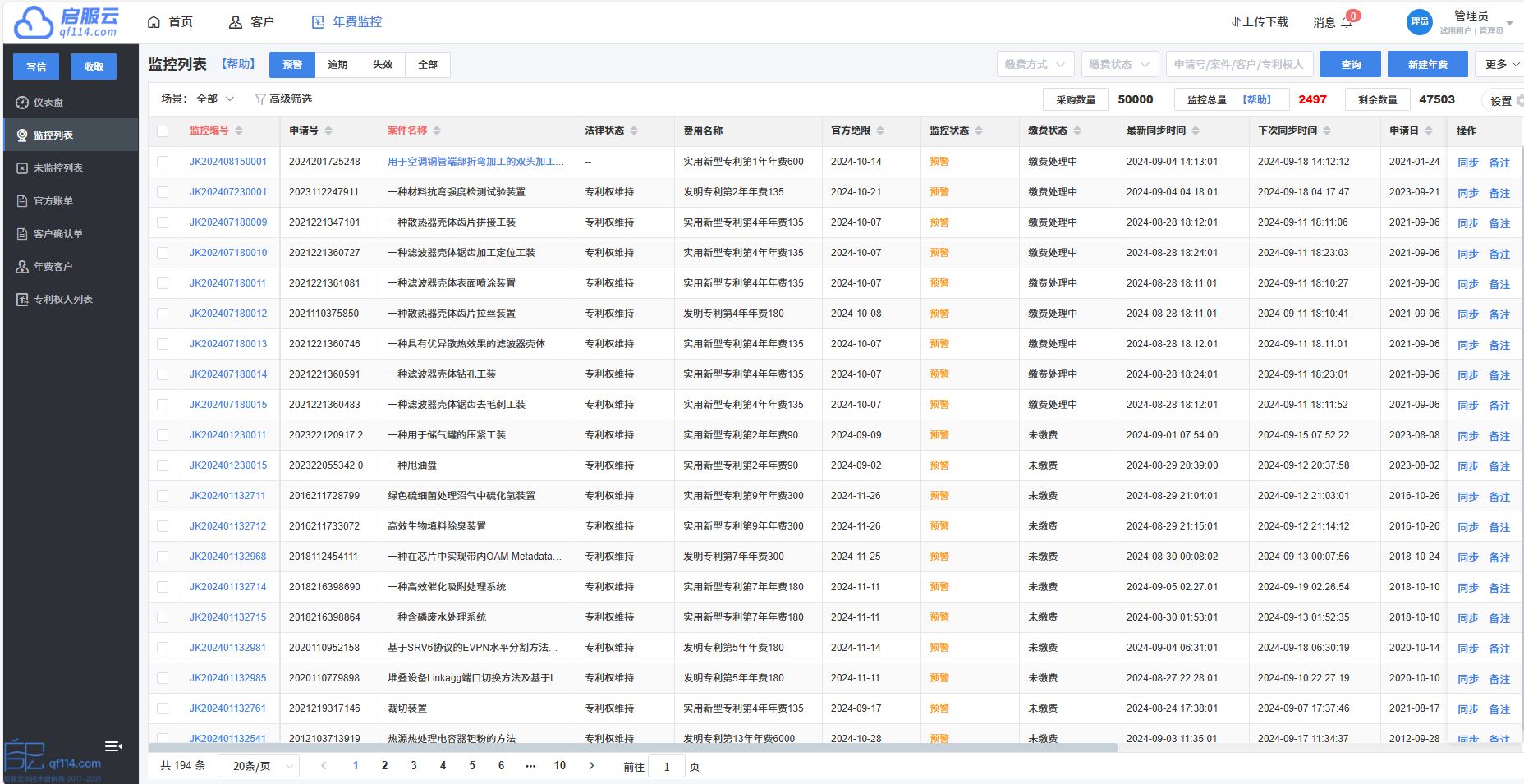Click the 写信 button in sidebar

36,66
